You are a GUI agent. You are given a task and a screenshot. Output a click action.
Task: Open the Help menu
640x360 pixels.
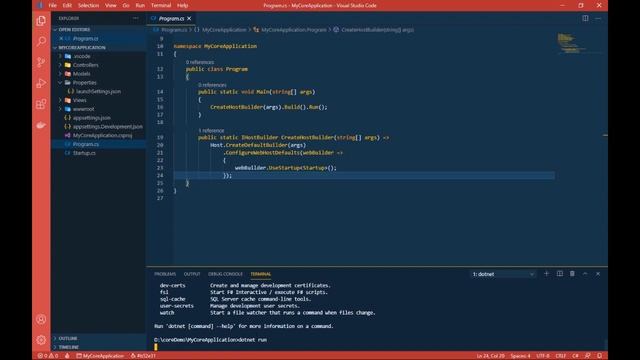click(182, 5)
